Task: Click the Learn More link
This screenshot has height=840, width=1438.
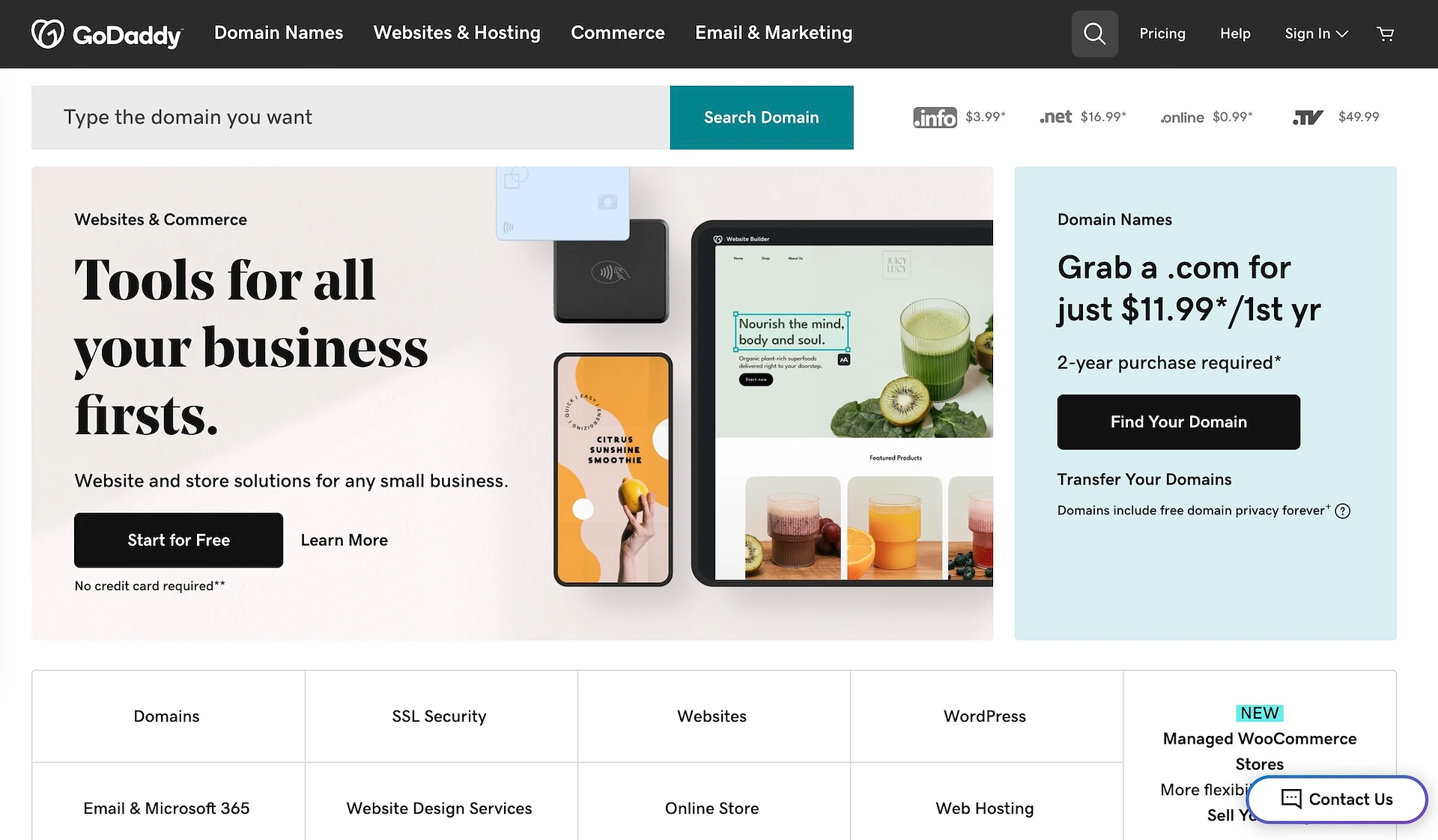Action: click(344, 540)
